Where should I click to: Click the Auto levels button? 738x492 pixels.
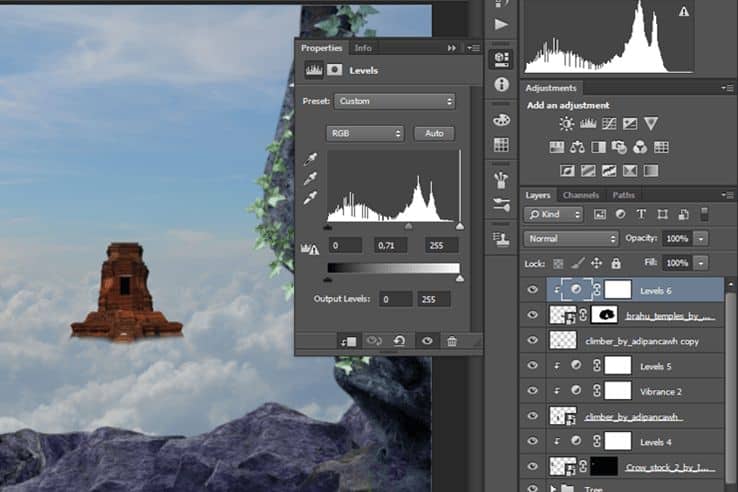click(434, 133)
